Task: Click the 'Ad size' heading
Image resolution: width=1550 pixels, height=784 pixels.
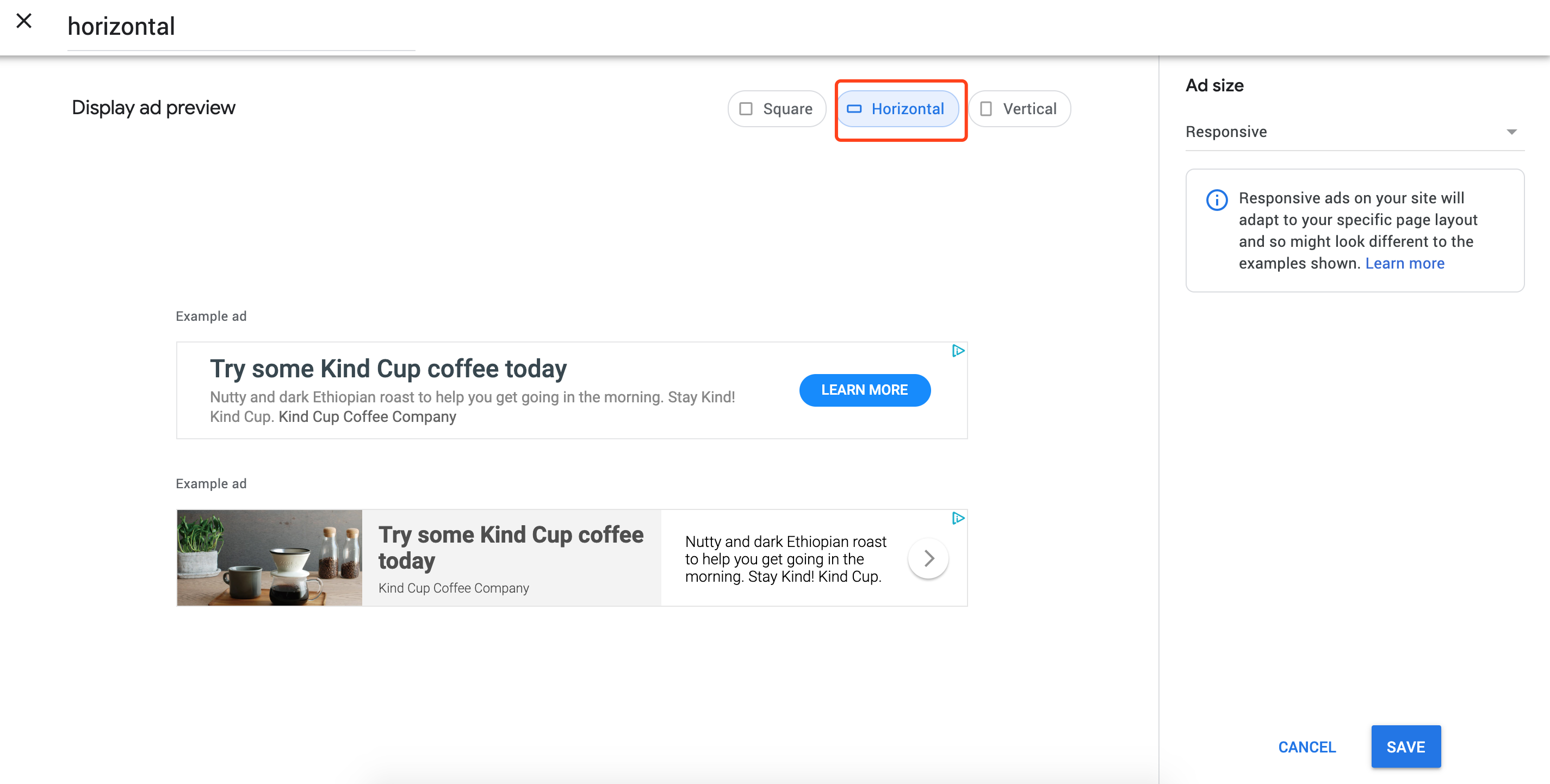Action: coord(1214,85)
